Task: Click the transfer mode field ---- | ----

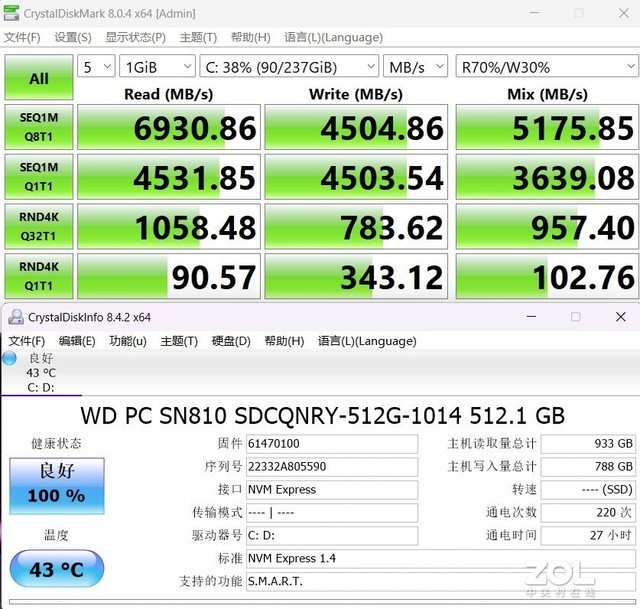Action: click(x=332, y=512)
